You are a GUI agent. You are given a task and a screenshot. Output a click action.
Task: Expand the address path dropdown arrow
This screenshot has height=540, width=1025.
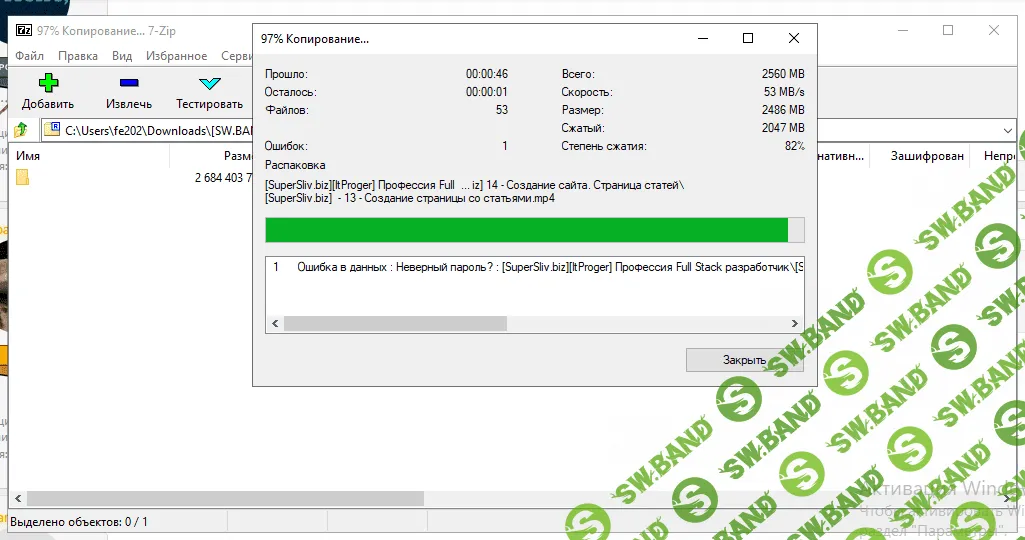[x=1007, y=130]
